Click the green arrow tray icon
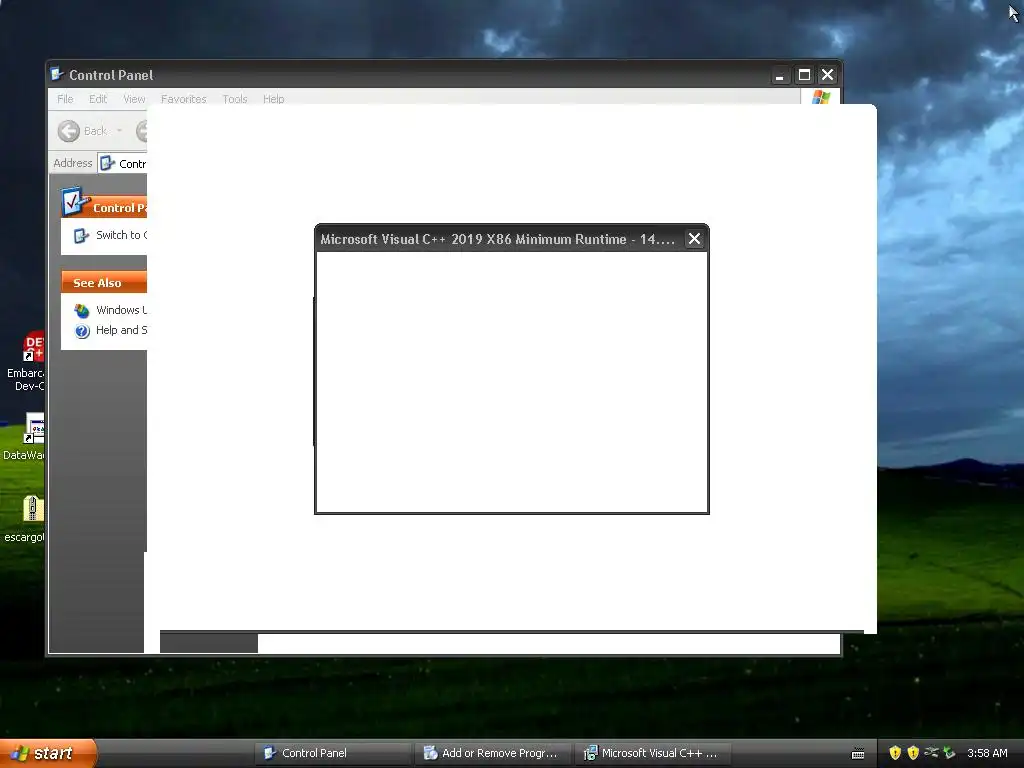 coord(949,753)
